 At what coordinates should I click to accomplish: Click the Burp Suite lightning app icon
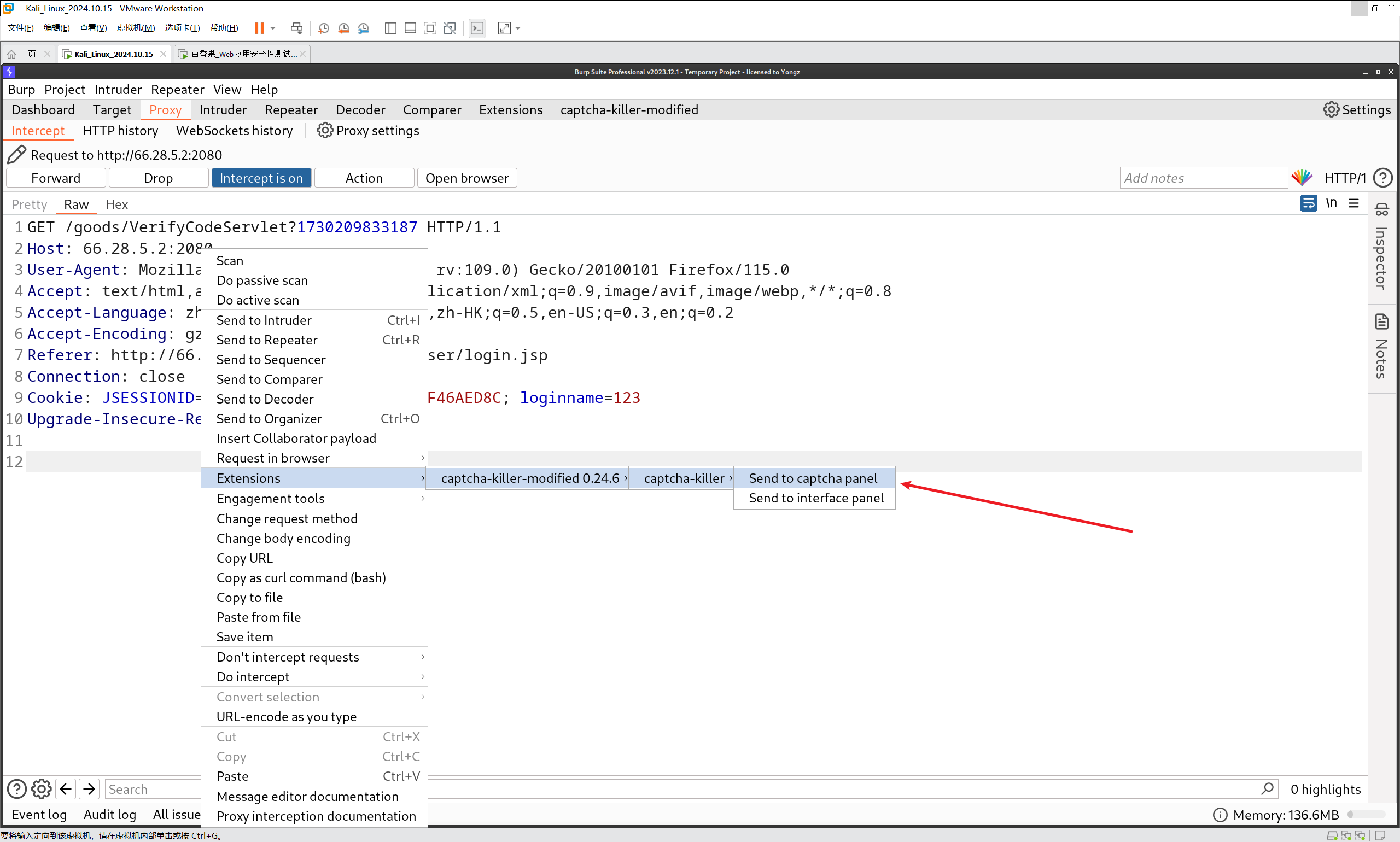[x=9, y=72]
